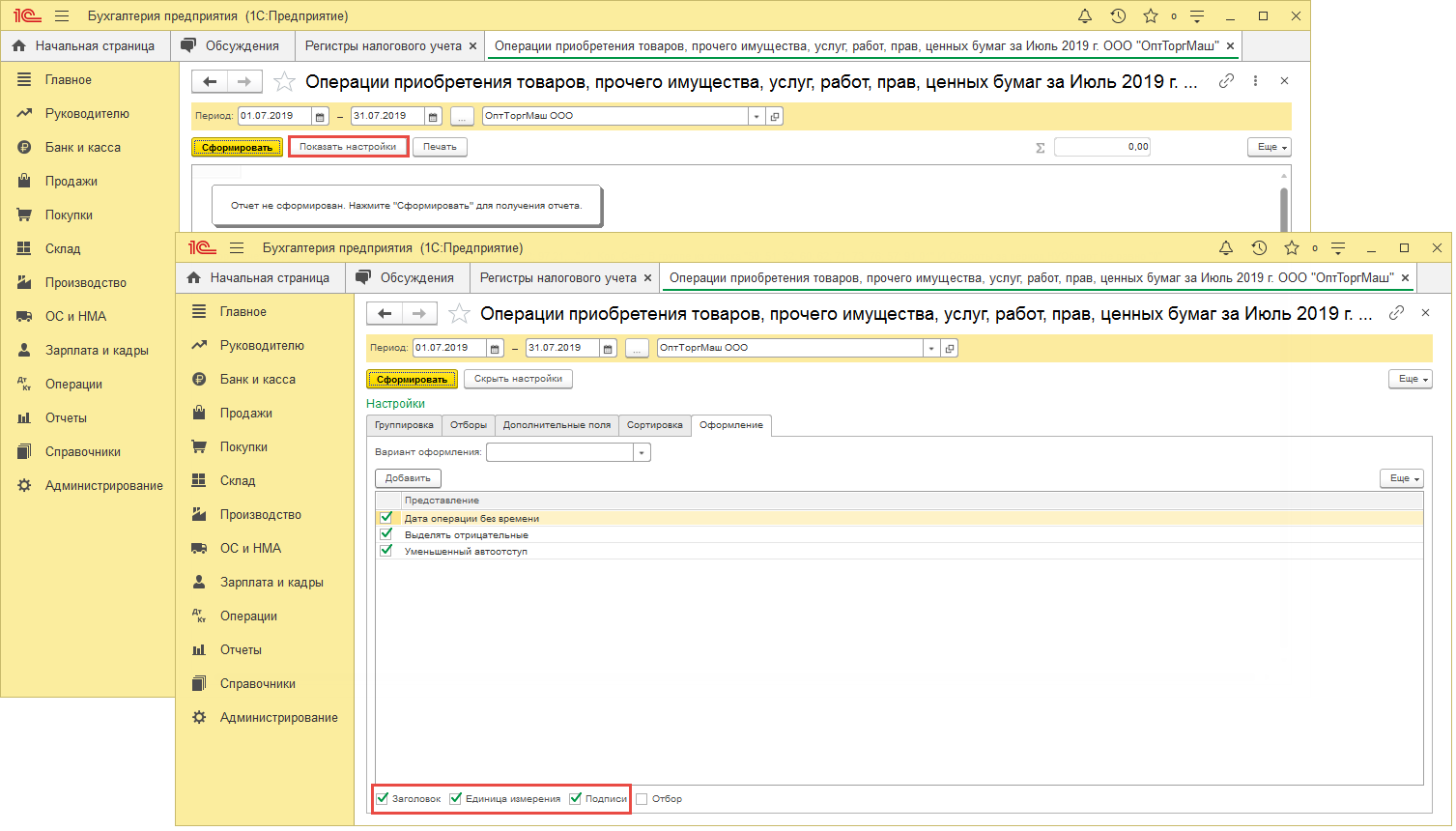Click start date field in front window

449,348
